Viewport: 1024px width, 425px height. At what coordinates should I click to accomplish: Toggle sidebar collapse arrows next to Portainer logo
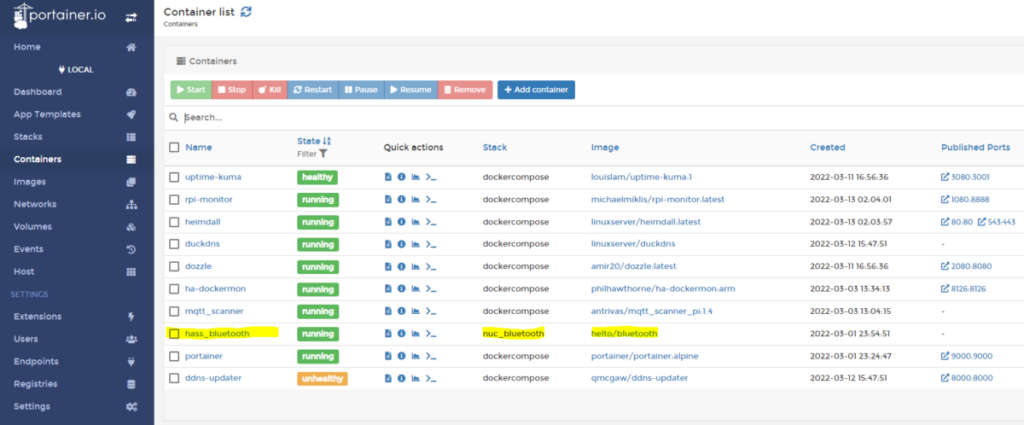(x=131, y=18)
